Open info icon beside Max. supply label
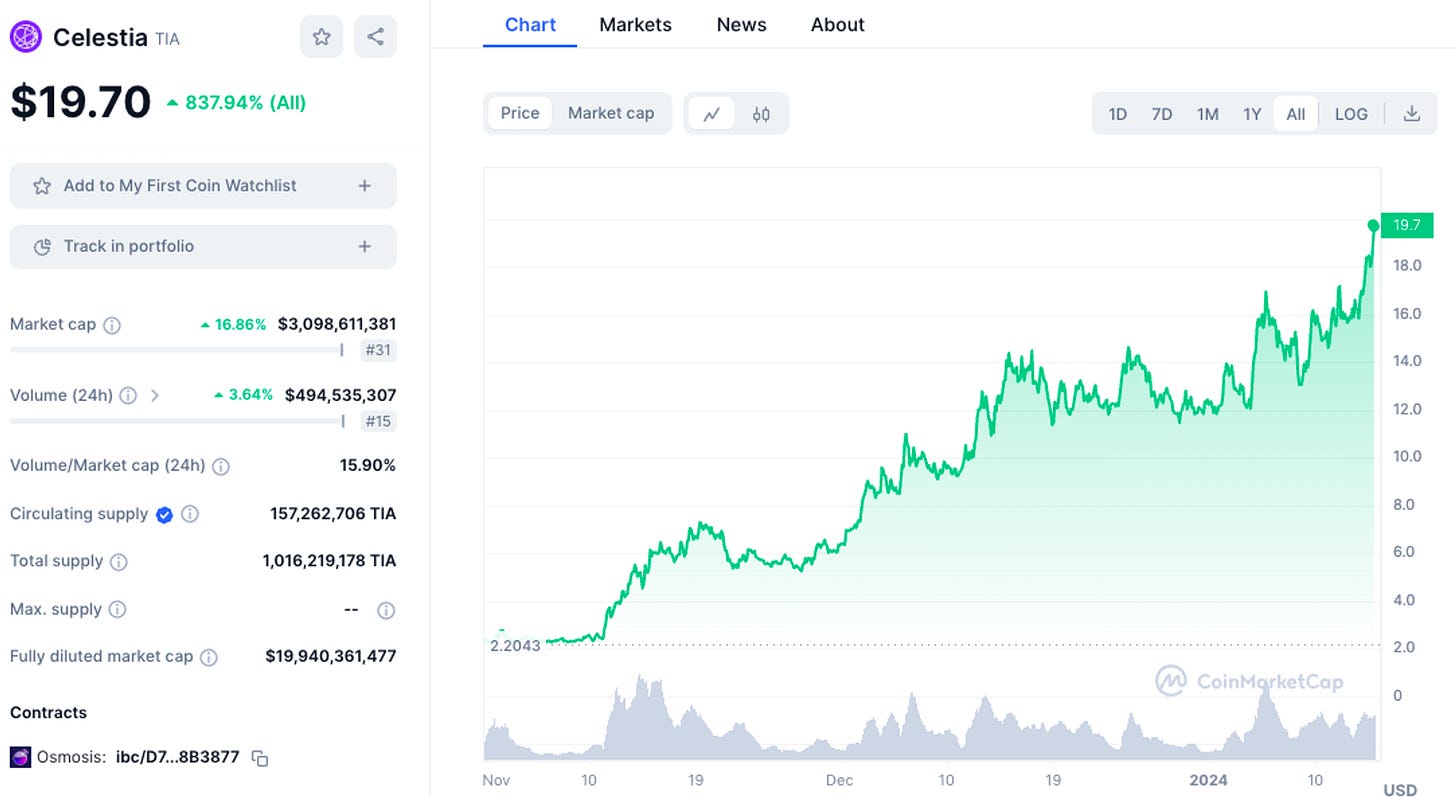The height and width of the screenshot is (797, 1456). [117, 609]
